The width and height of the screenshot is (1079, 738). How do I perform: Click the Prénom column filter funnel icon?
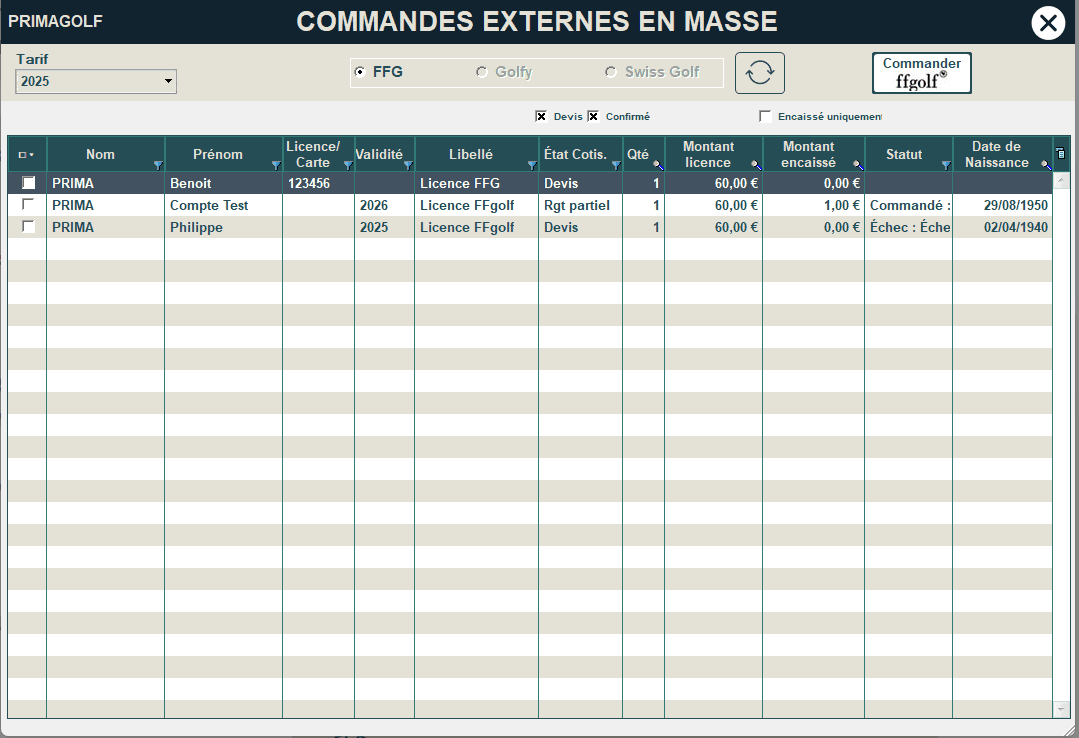pos(275,165)
